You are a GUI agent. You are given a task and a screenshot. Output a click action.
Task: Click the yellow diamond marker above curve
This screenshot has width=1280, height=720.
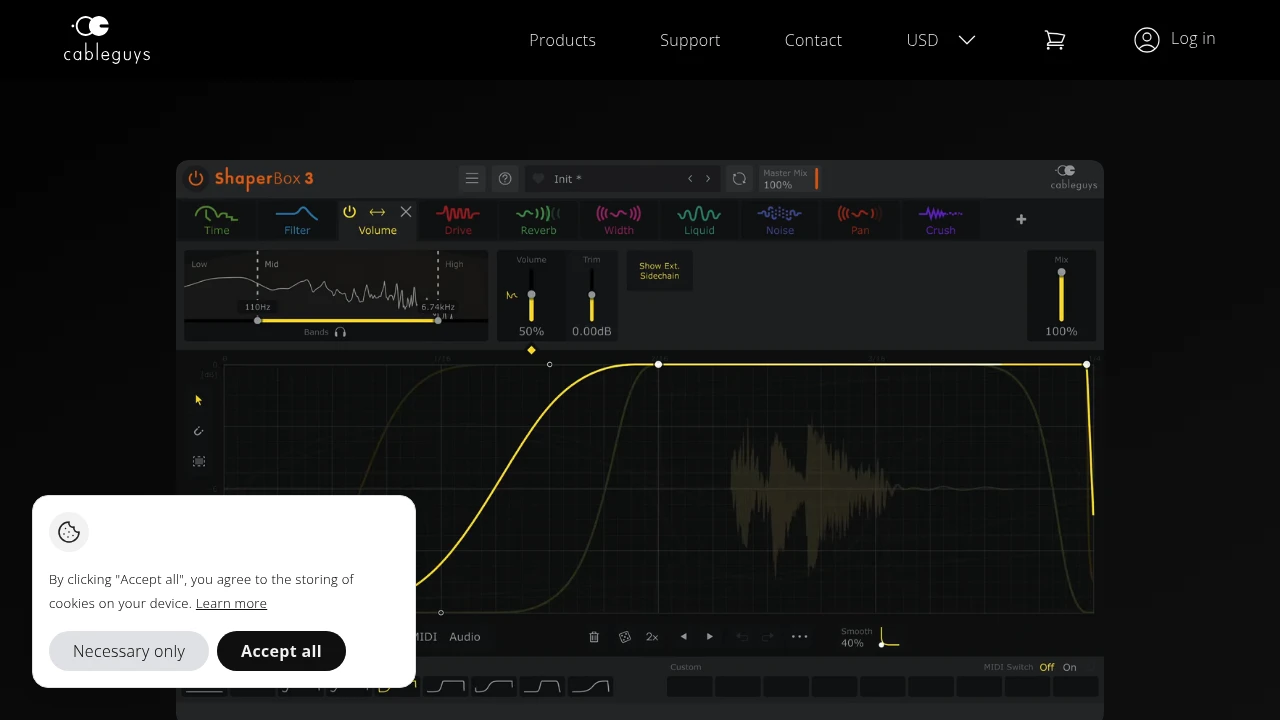pos(531,350)
